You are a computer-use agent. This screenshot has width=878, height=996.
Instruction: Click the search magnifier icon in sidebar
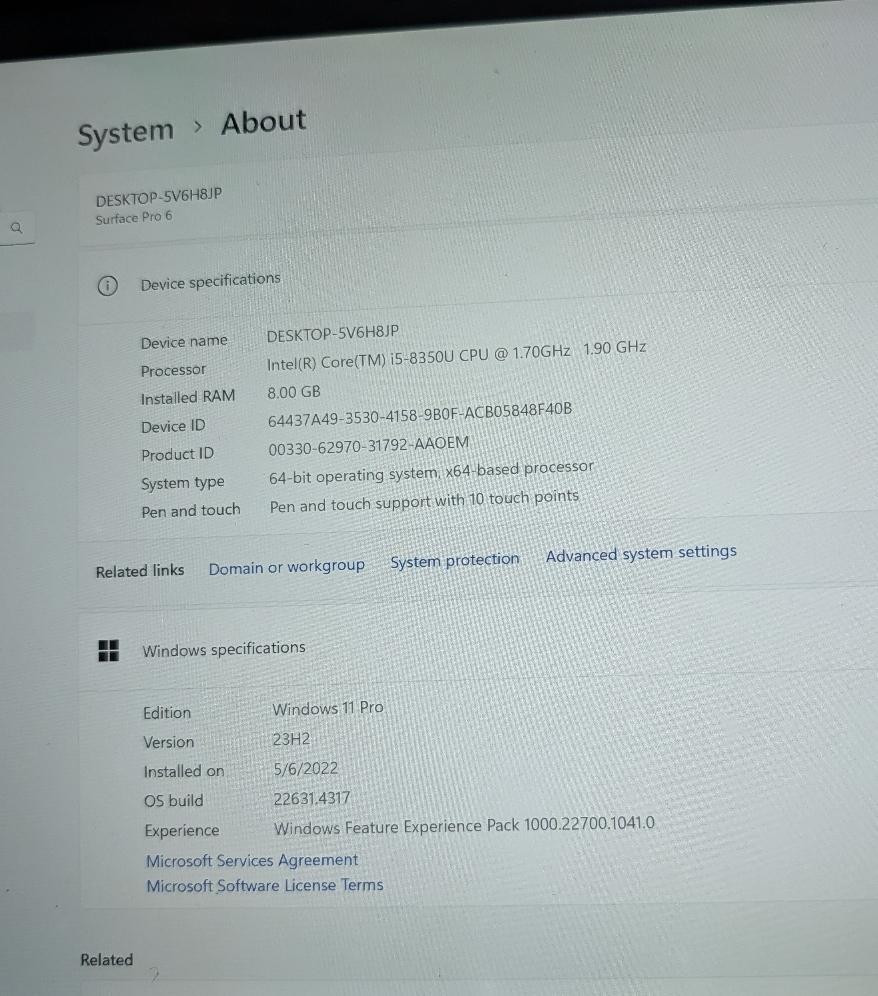coord(17,227)
